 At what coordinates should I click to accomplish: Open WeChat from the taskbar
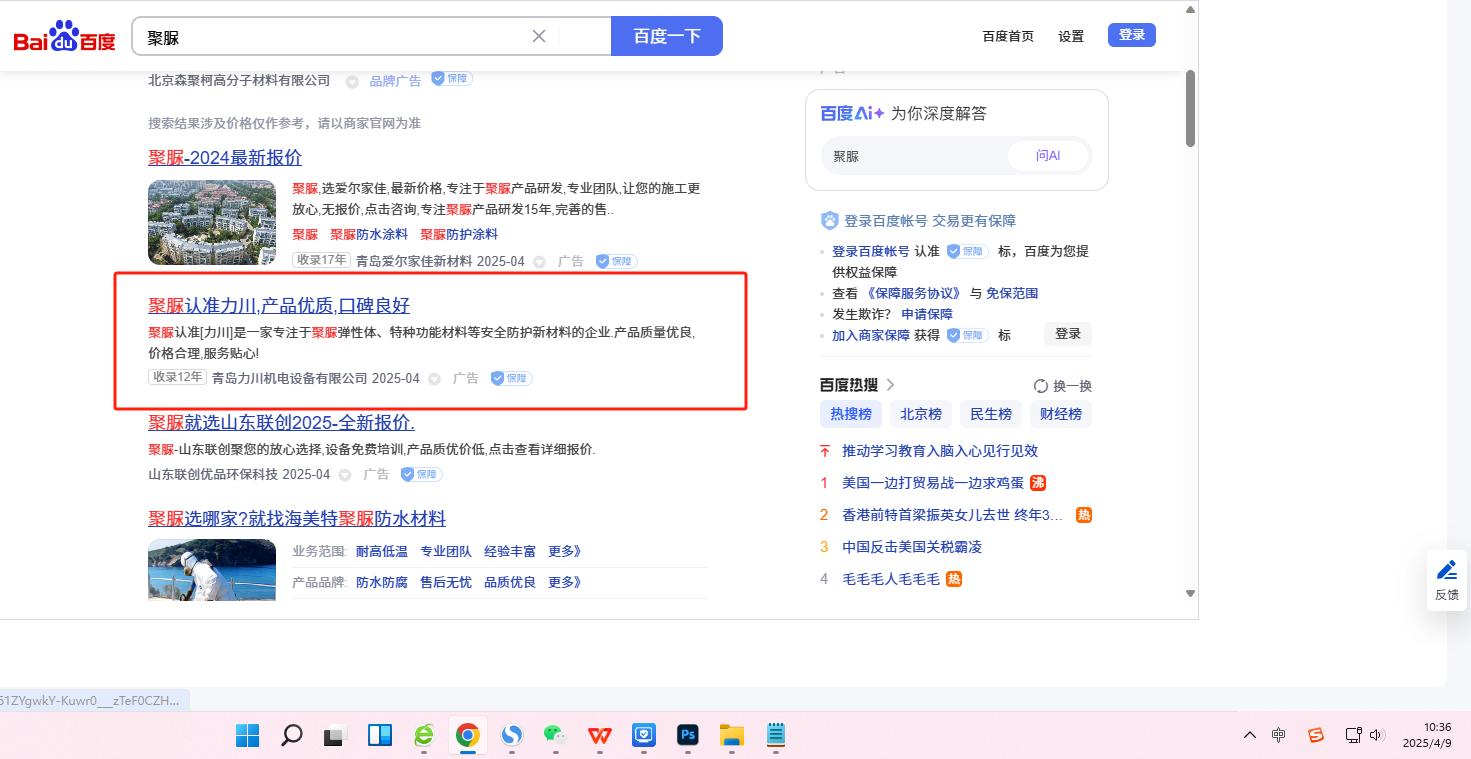(555, 736)
